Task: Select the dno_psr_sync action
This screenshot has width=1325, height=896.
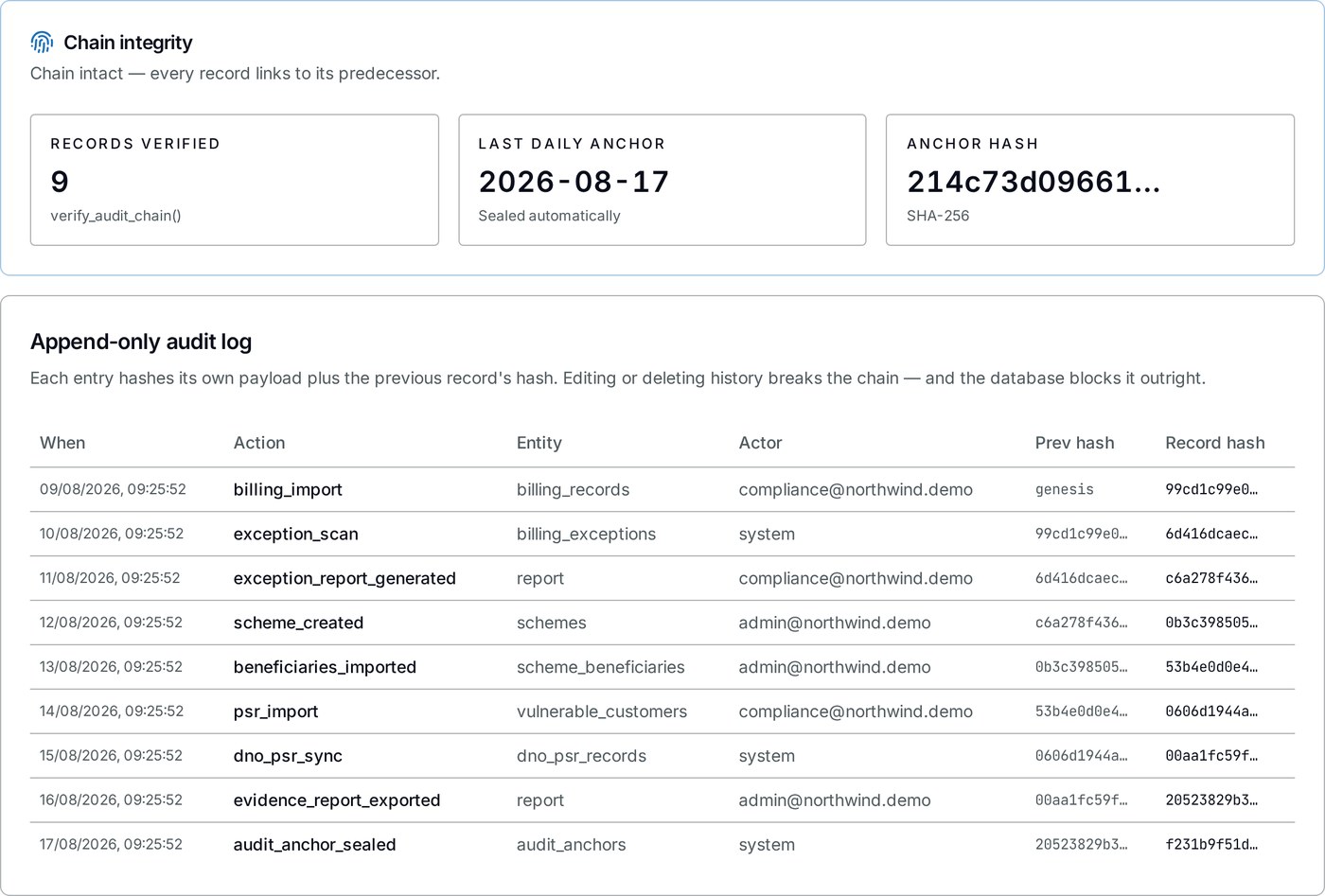Action: click(x=288, y=756)
